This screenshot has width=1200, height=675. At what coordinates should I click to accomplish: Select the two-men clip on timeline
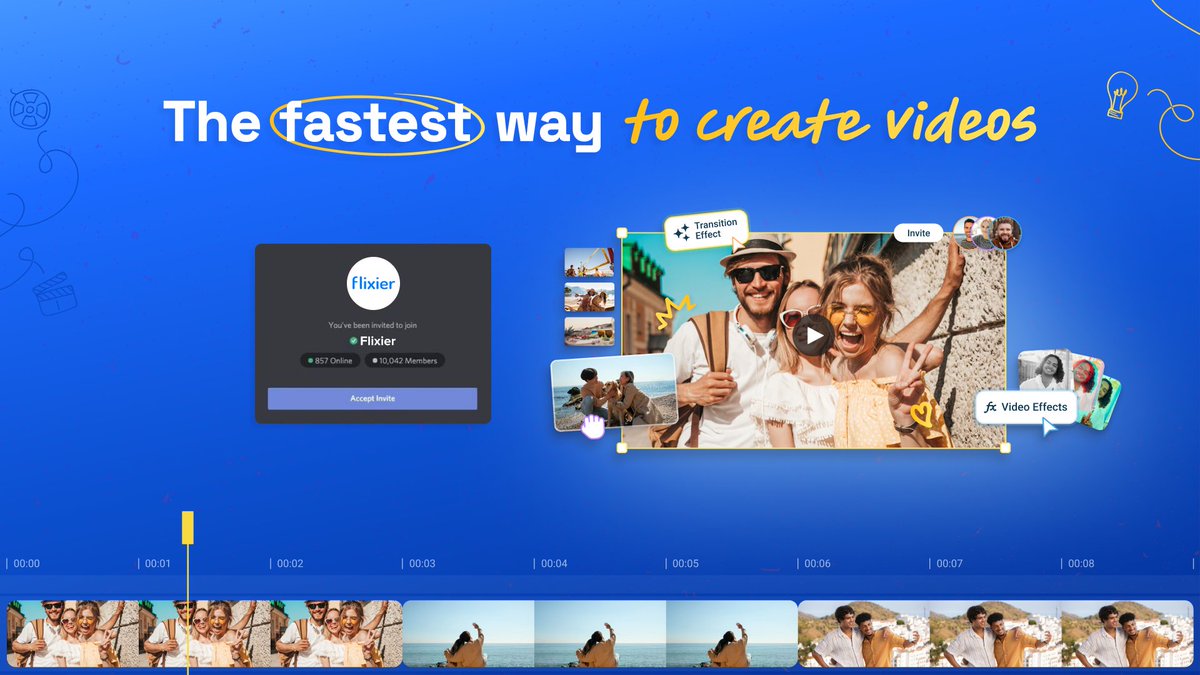point(996,634)
